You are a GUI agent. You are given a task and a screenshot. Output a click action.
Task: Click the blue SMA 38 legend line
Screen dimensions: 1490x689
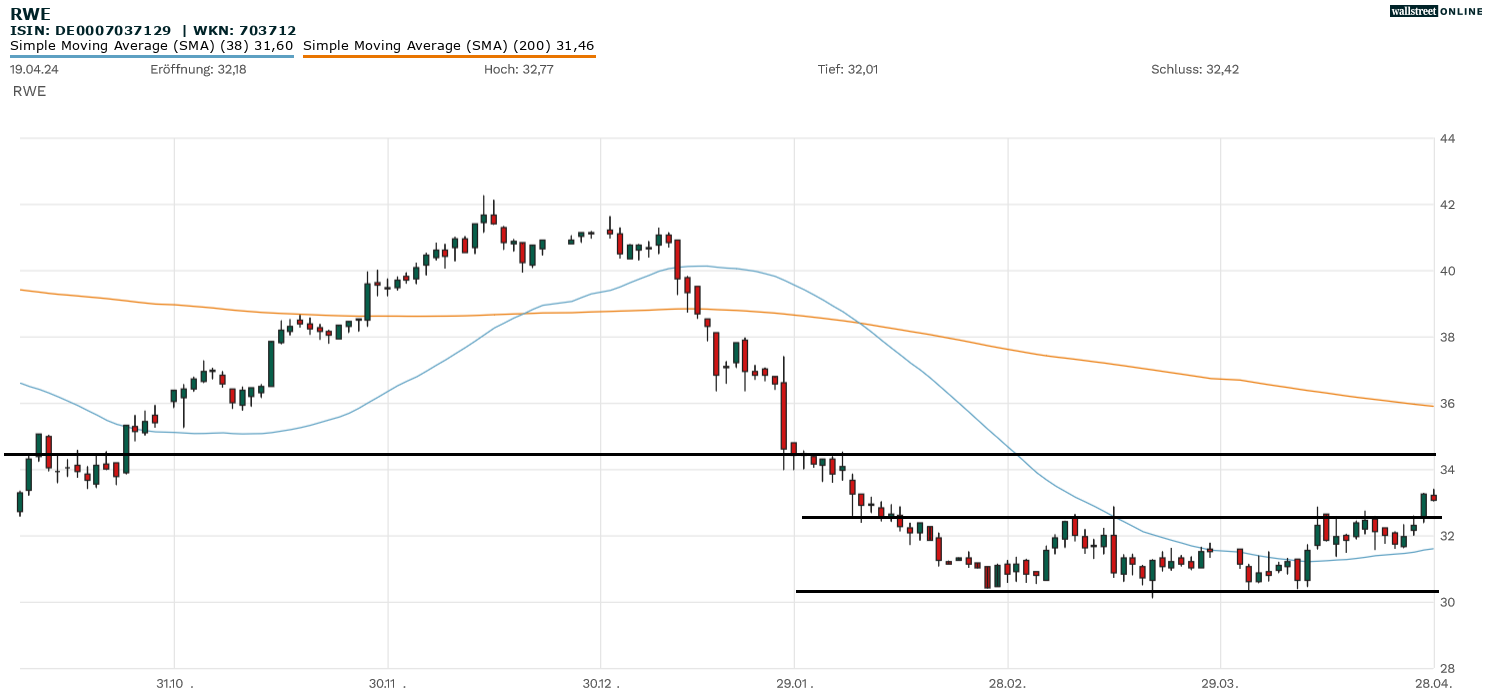click(151, 57)
